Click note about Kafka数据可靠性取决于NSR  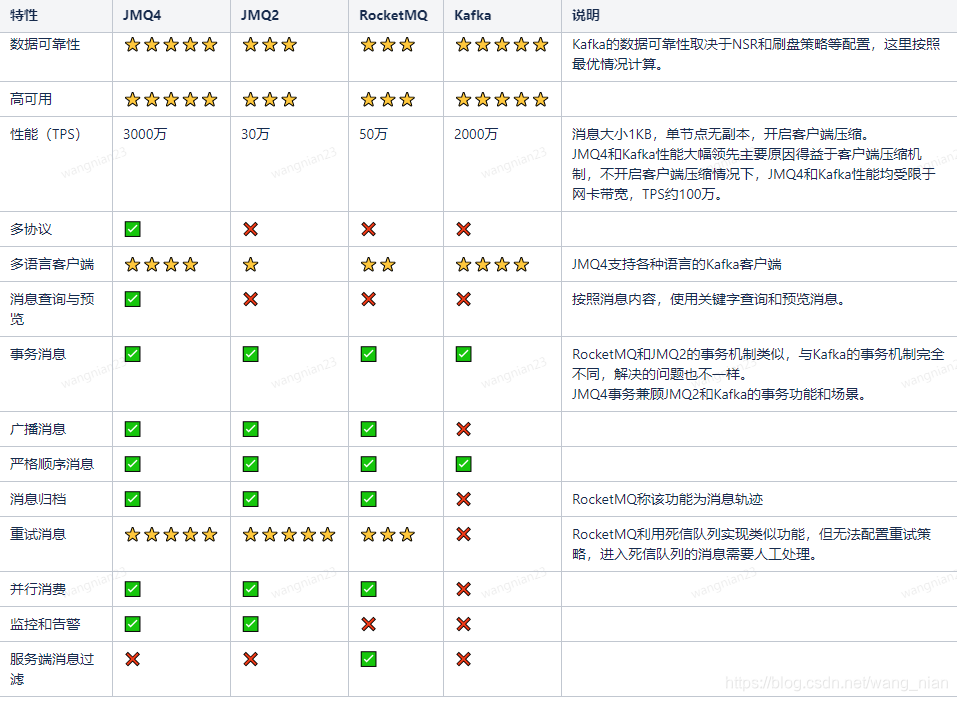click(756, 54)
